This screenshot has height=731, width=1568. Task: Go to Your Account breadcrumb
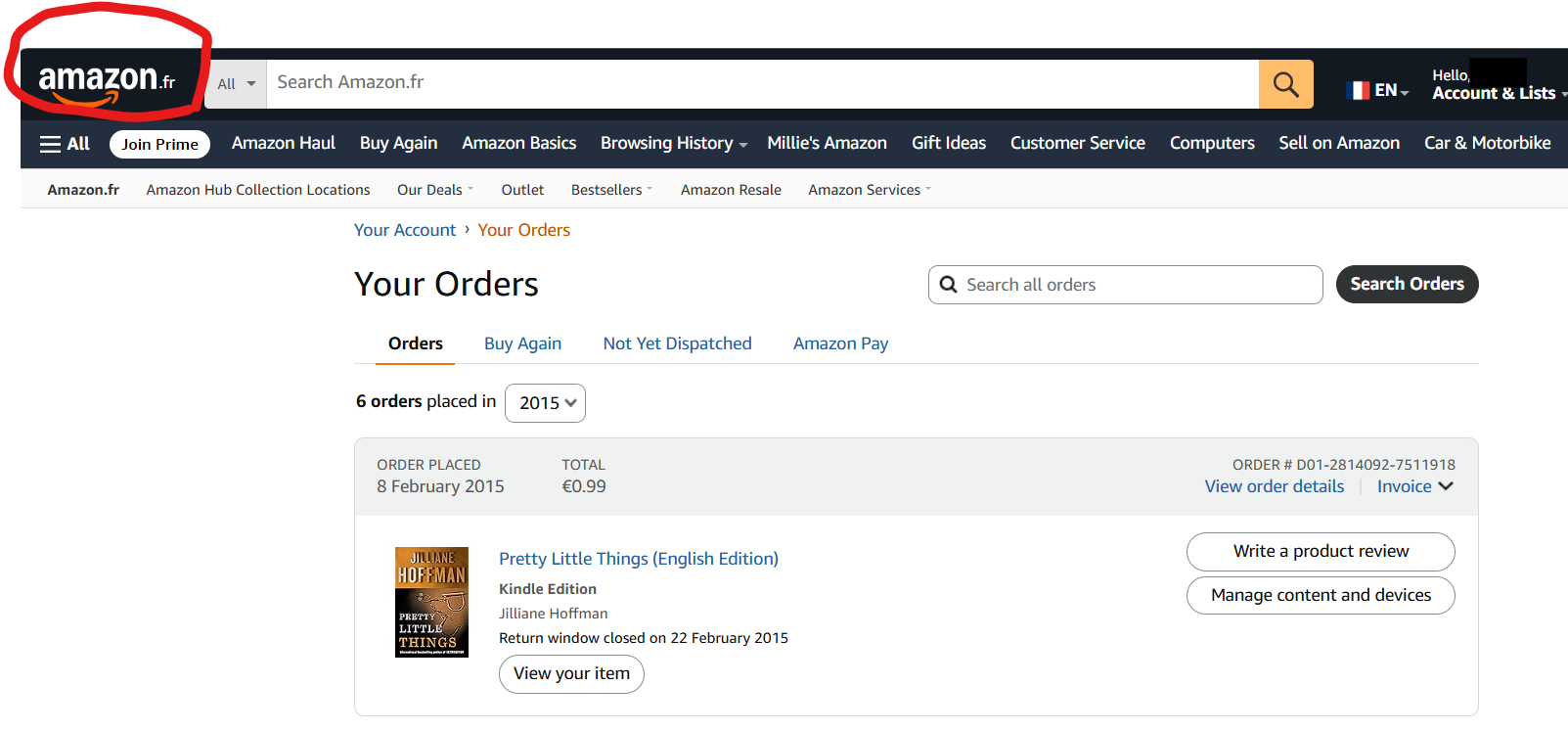click(x=405, y=230)
